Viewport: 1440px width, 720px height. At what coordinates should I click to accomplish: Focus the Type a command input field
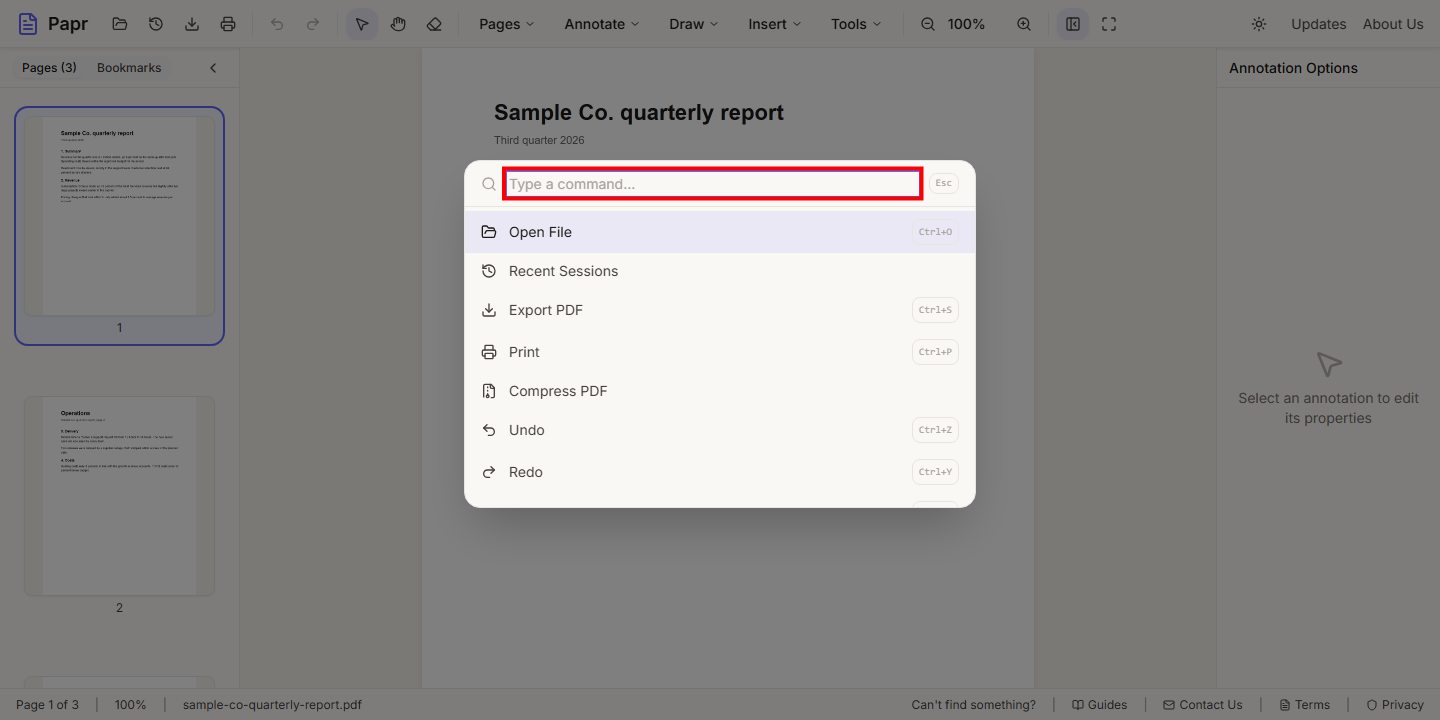tap(712, 184)
